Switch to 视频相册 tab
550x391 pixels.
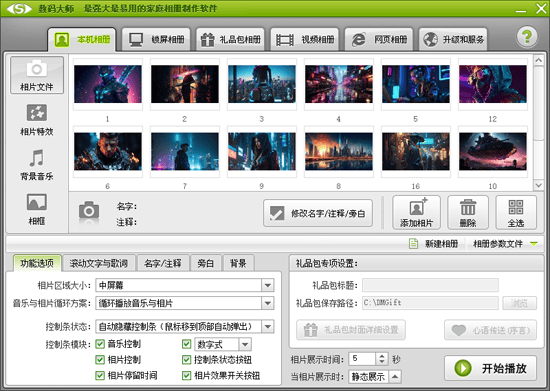pos(304,39)
